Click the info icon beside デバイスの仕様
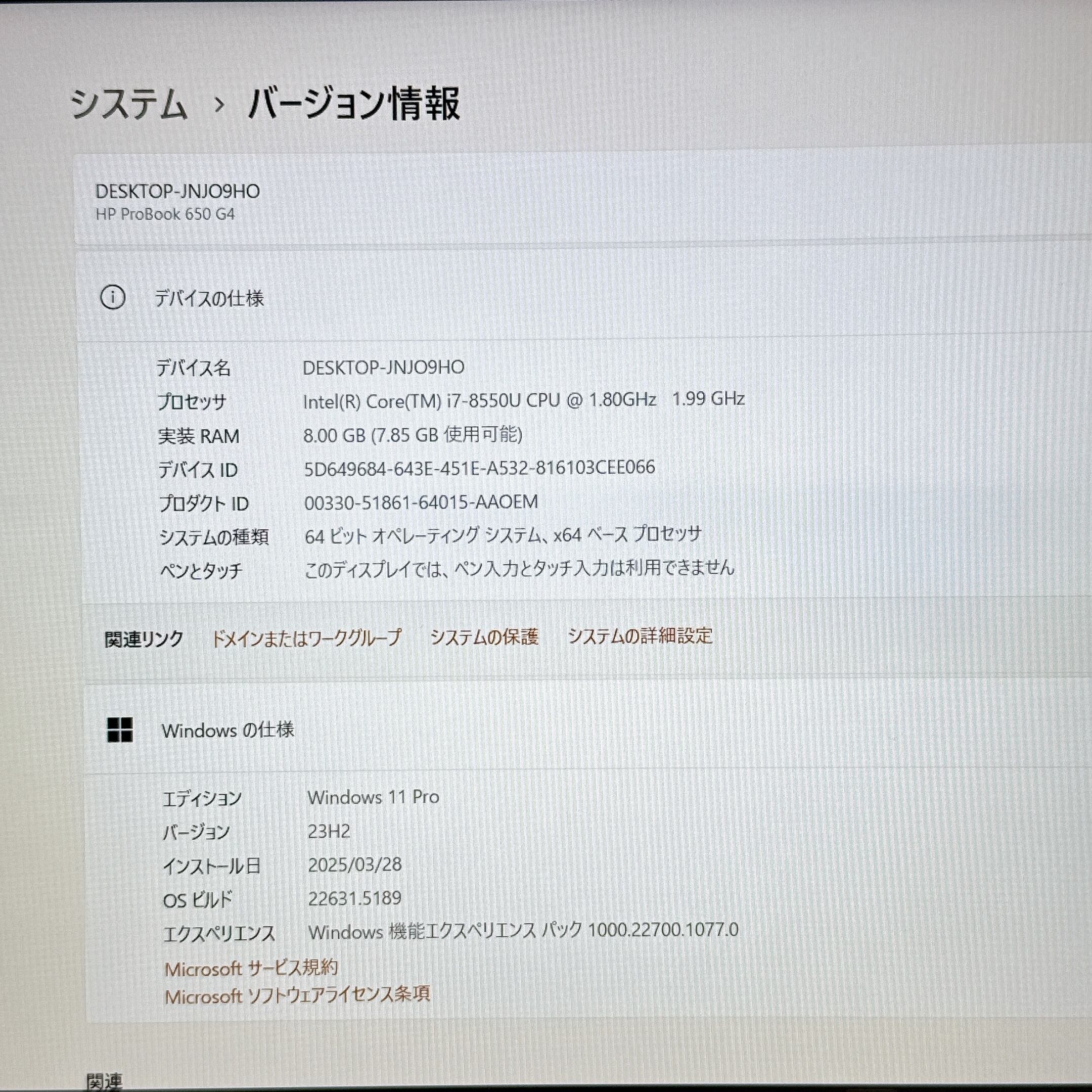The height and width of the screenshot is (1092, 1092). [112, 297]
